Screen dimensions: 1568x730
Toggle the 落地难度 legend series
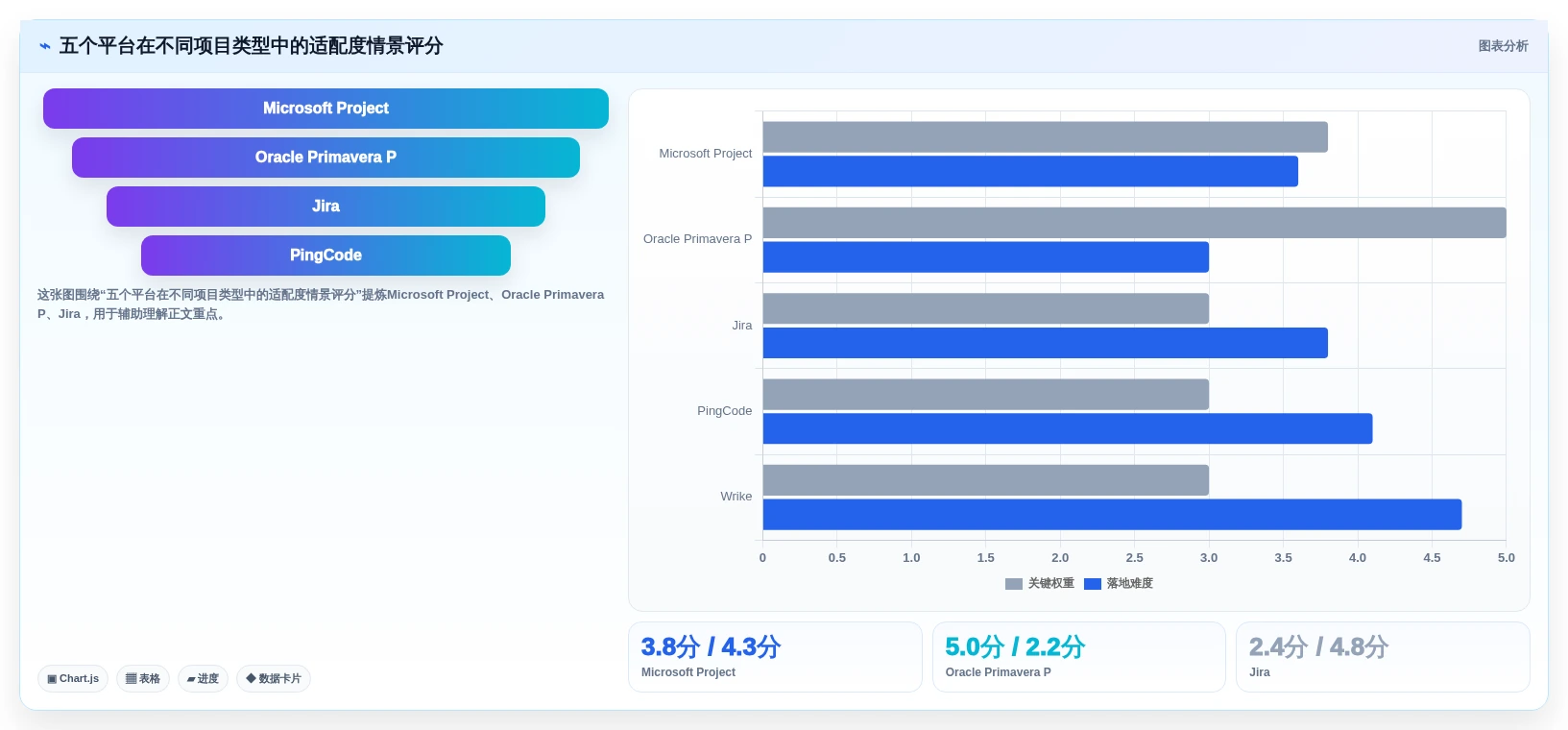click(x=1119, y=583)
